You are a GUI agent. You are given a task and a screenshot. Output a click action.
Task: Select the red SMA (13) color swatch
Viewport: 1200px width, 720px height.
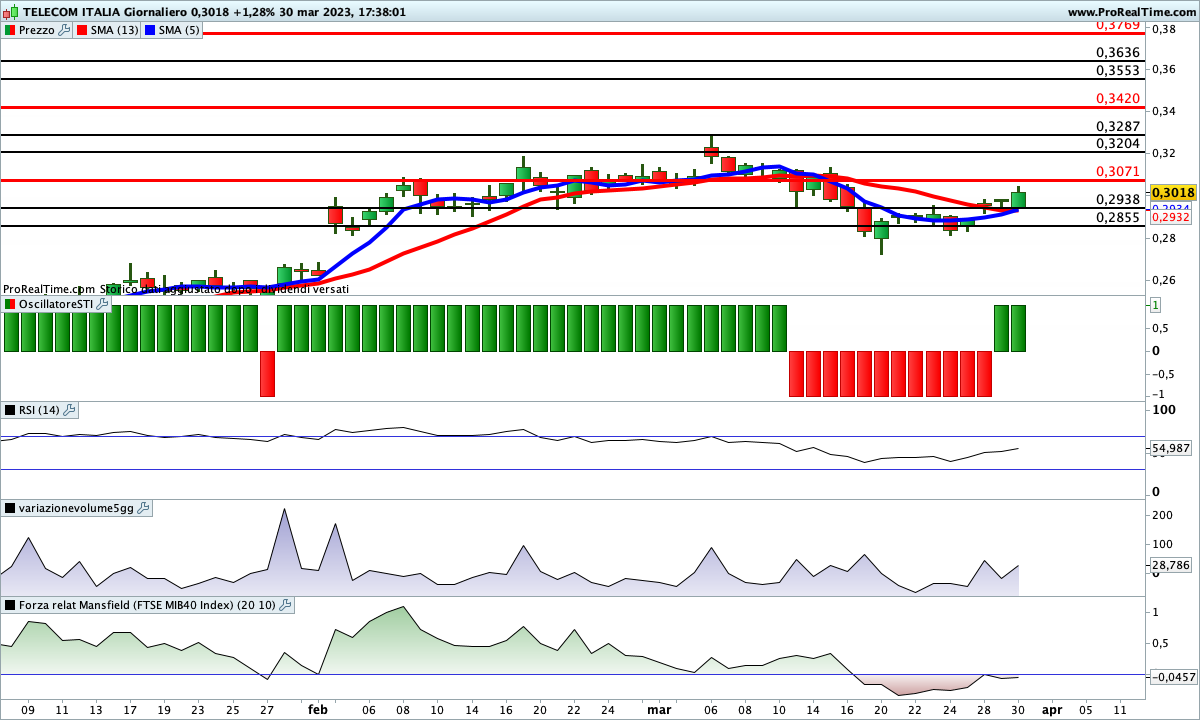point(82,30)
